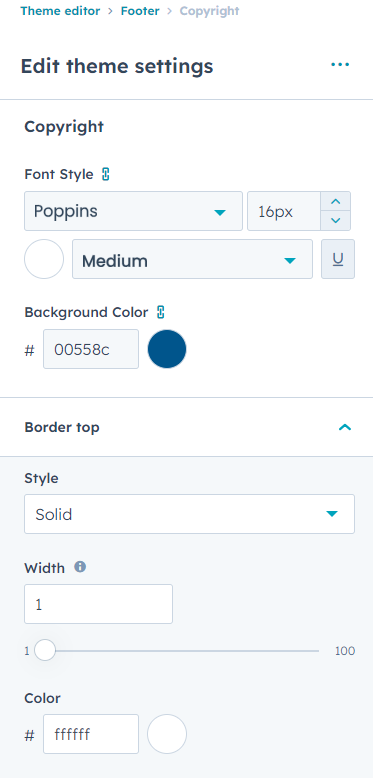Click the border width slider handle
Viewport: 373px width, 778px height.
pyautogui.click(x=45, y=650)
